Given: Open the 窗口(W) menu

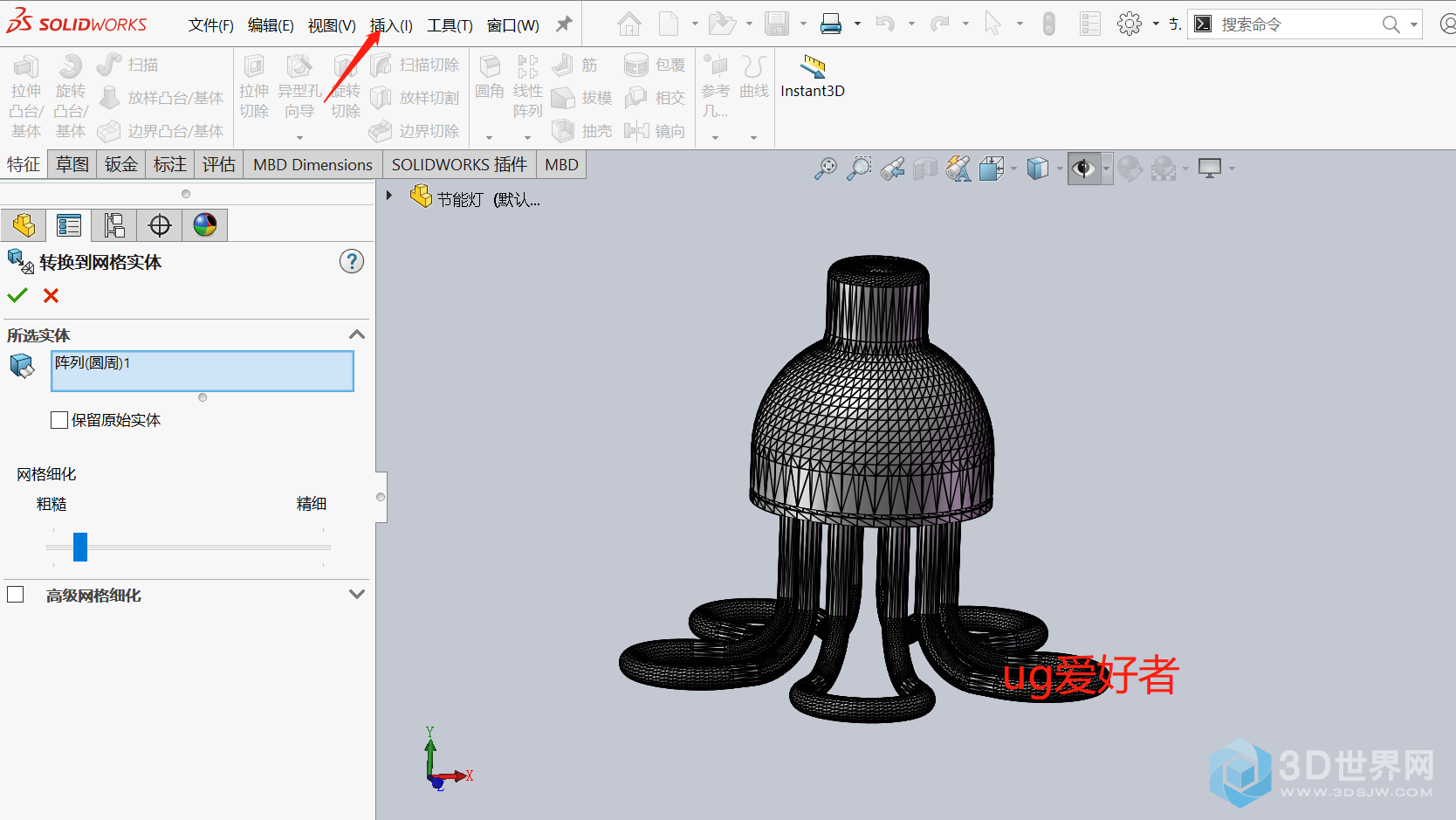Looking at the screenshot, I should [512, 25].
